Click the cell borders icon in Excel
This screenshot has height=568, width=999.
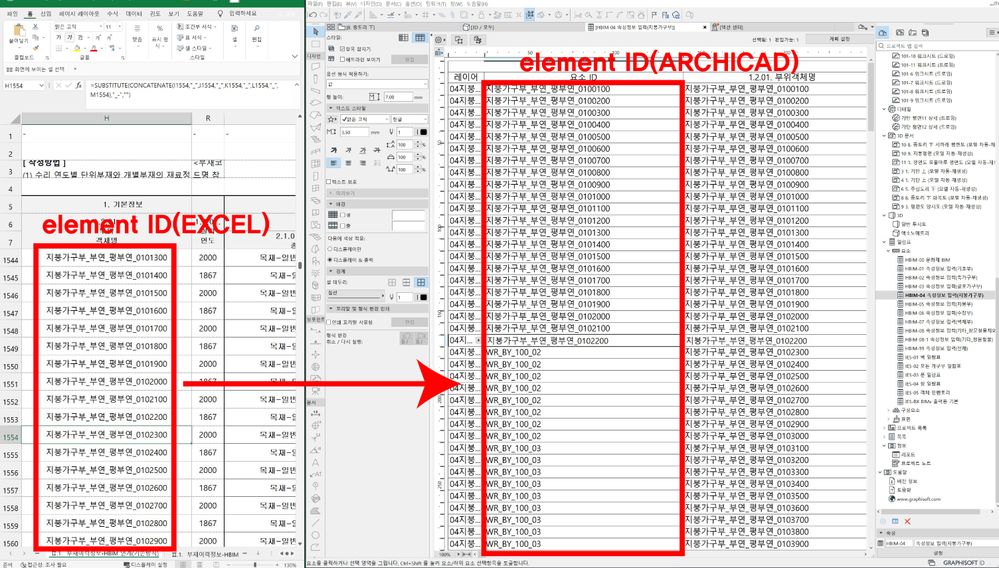click(x=59, y=48)
